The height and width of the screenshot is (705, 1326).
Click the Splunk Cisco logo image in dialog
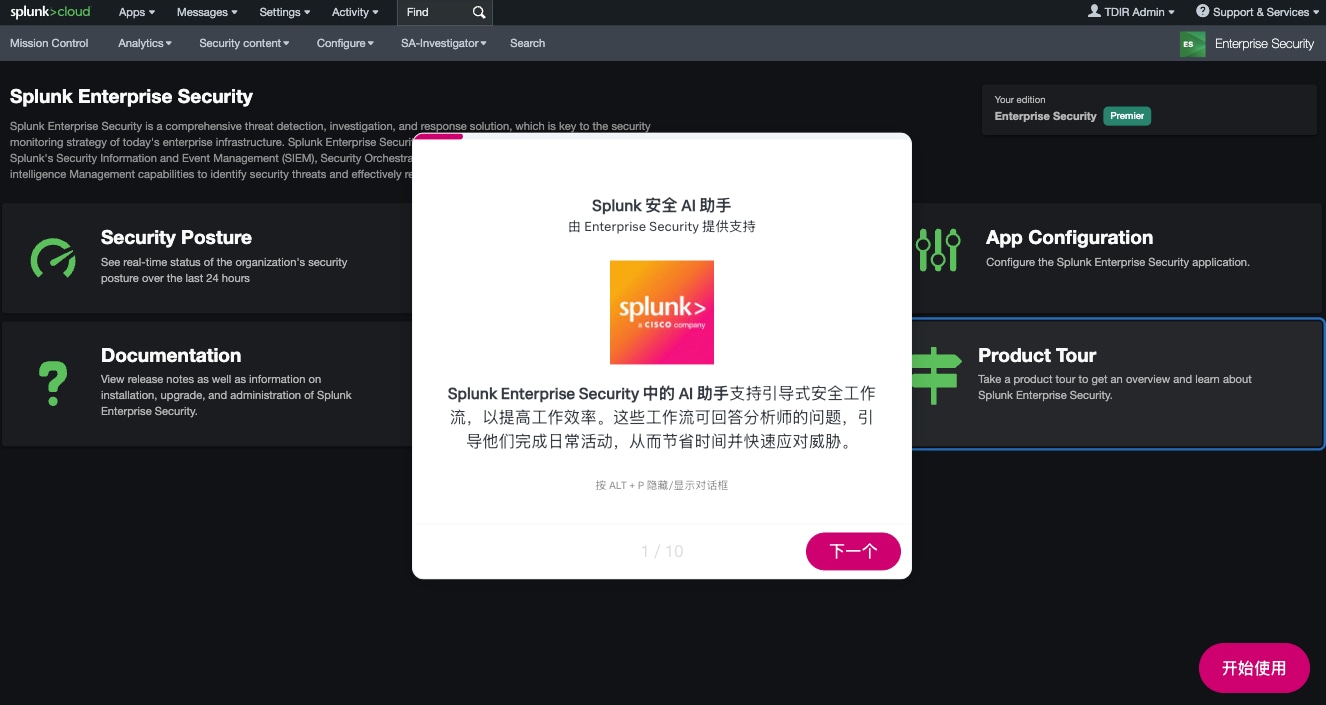662,312
